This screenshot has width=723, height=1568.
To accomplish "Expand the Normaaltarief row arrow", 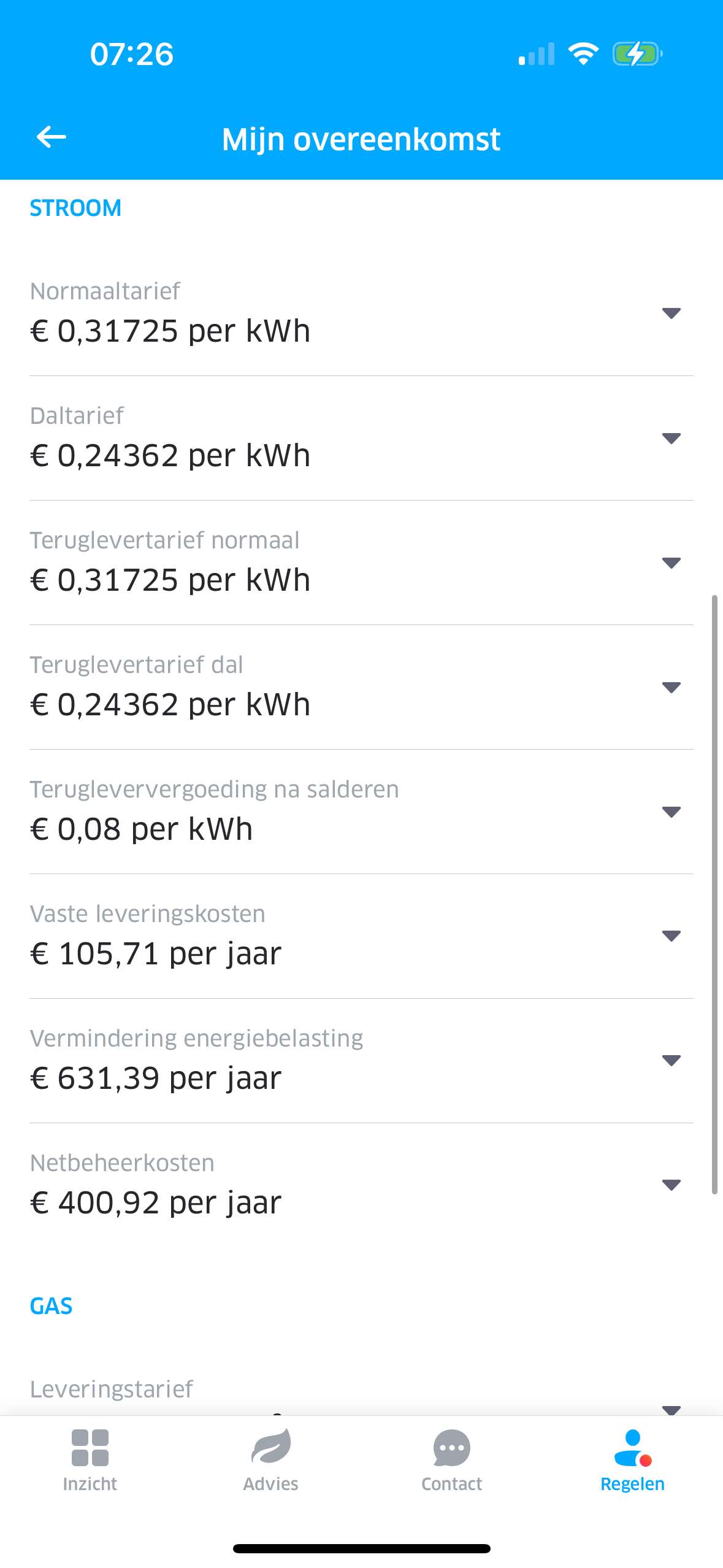I will 671,313.
